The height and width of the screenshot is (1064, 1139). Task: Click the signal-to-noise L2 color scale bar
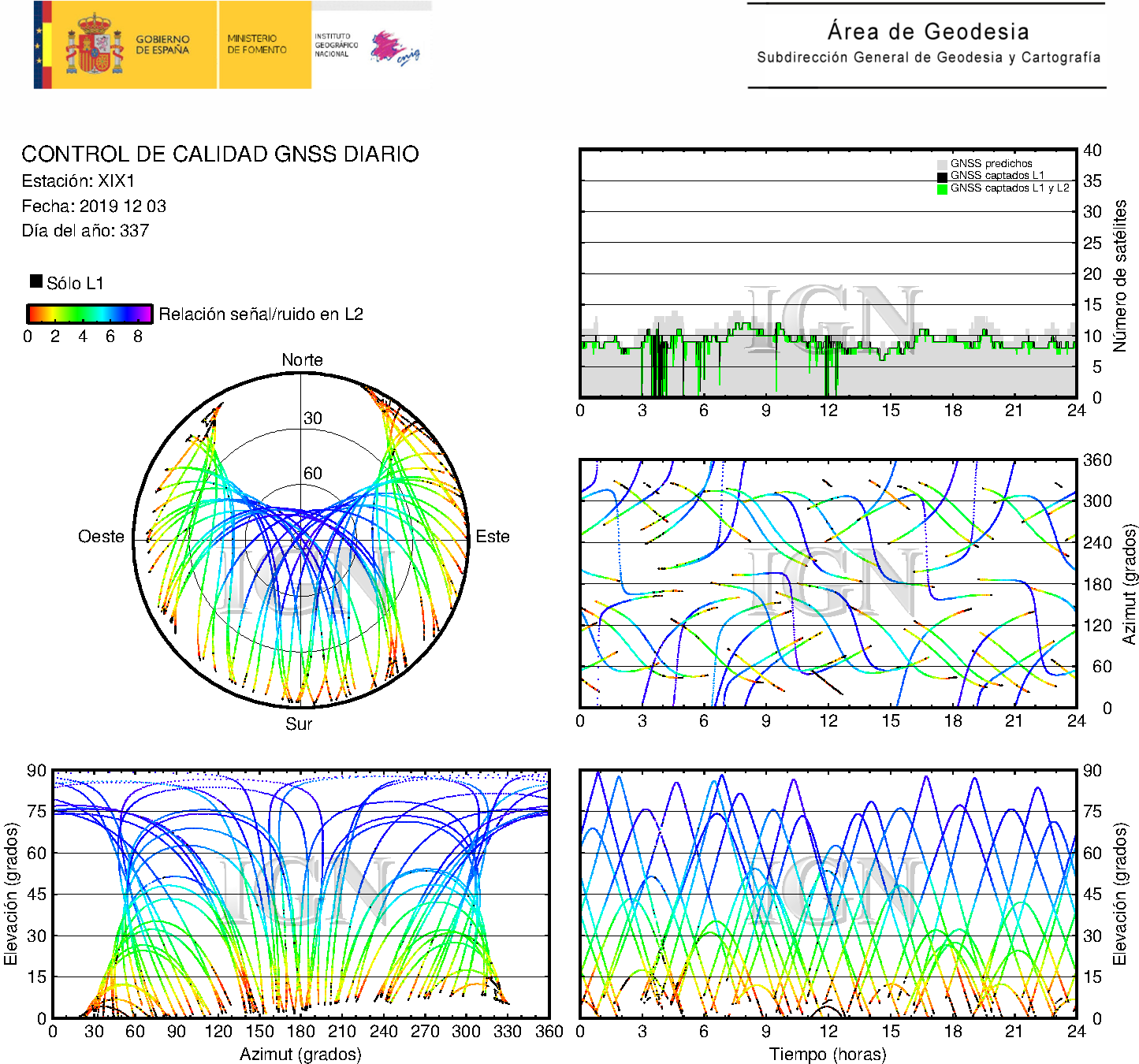click(x=89, y=314)
